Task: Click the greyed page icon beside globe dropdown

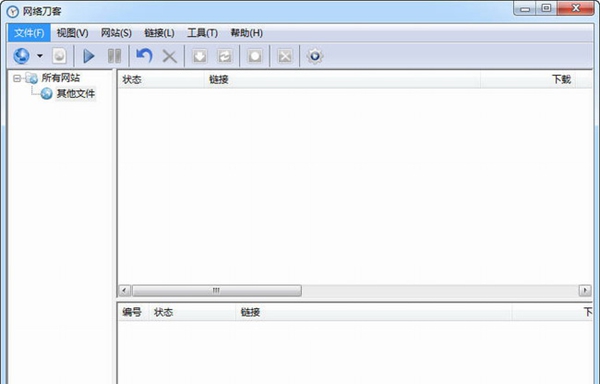Action: (59, 56)
